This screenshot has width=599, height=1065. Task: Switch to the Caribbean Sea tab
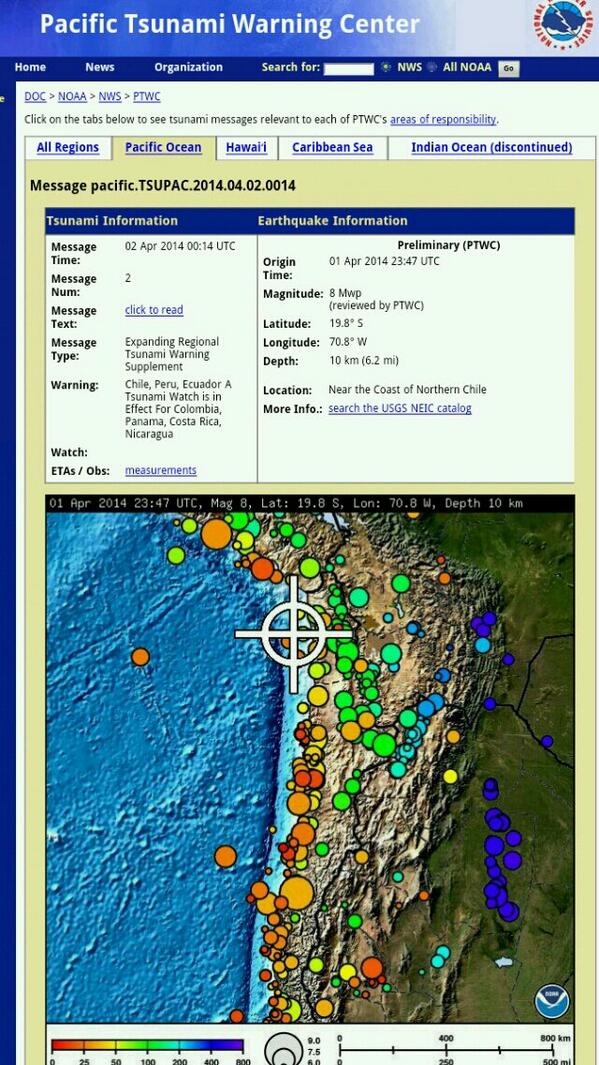point(333,147)
